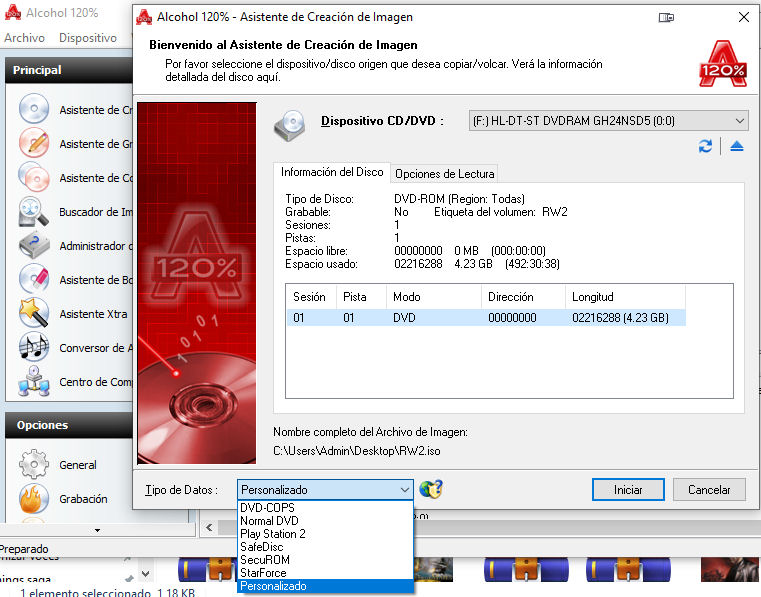Click the Asistente de Copiado discs icon
The height and width of the screenshot is (597, 761).
33,177
